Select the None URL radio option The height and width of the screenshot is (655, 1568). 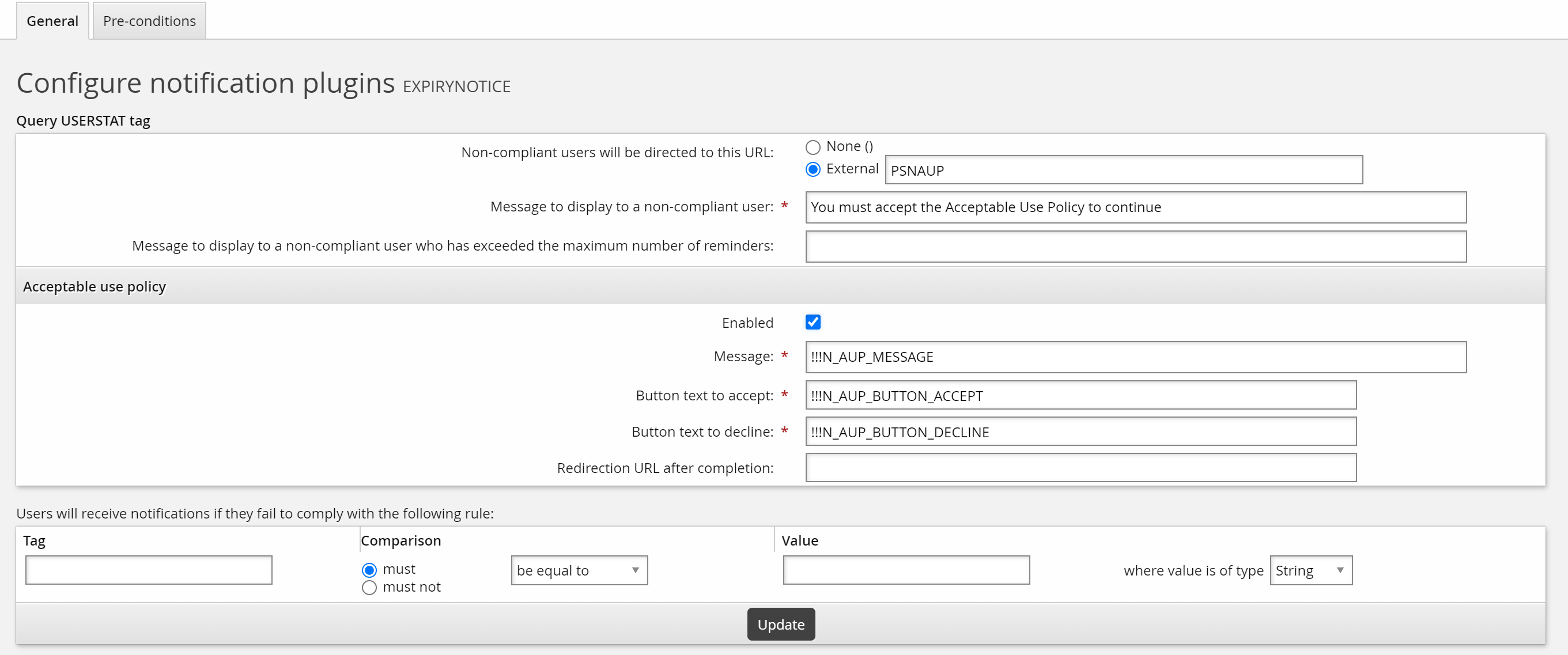[x=813, y=147]
